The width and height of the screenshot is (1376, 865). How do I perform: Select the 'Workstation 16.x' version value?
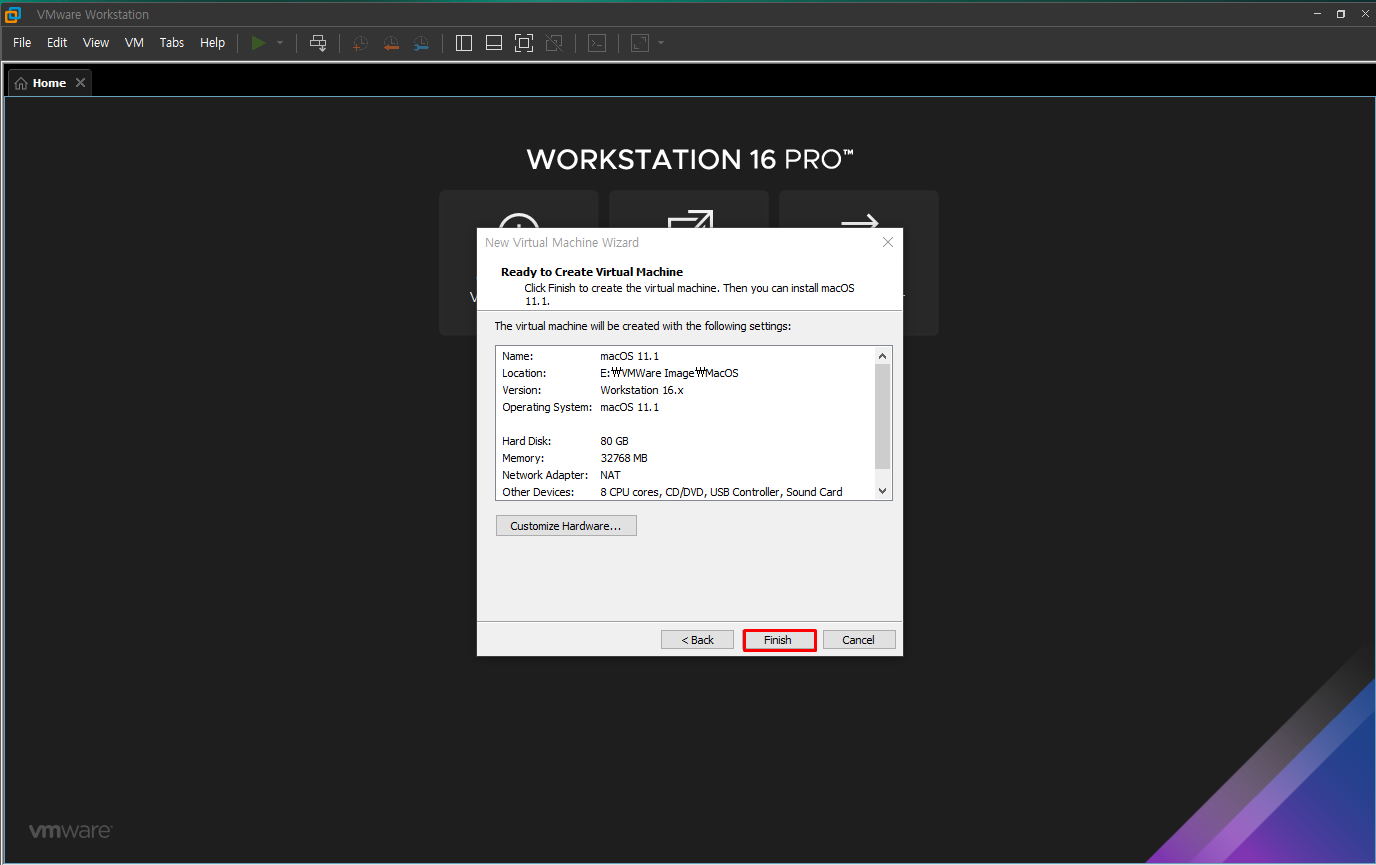coord(642,390)
